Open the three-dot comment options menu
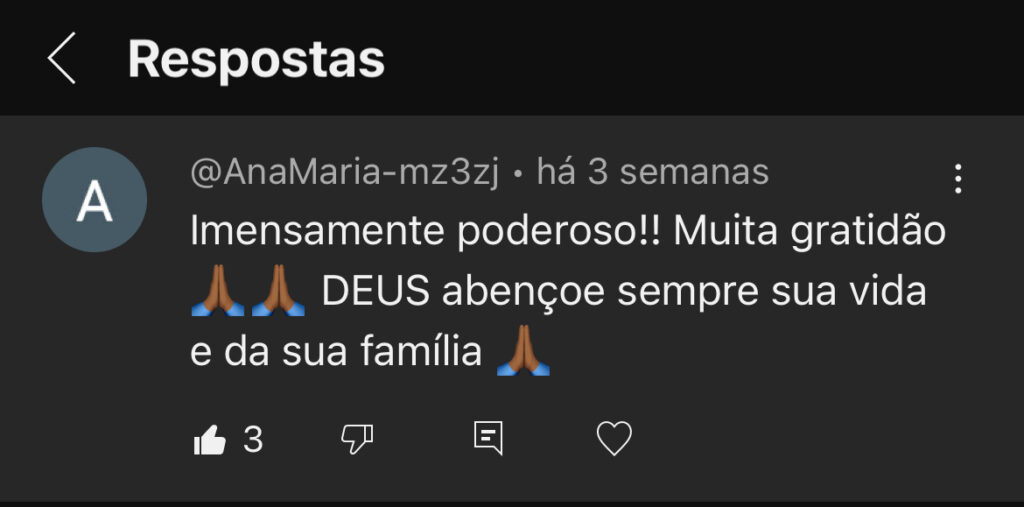The width and height of the screenshot is (1024, 507). pos(958,178)
